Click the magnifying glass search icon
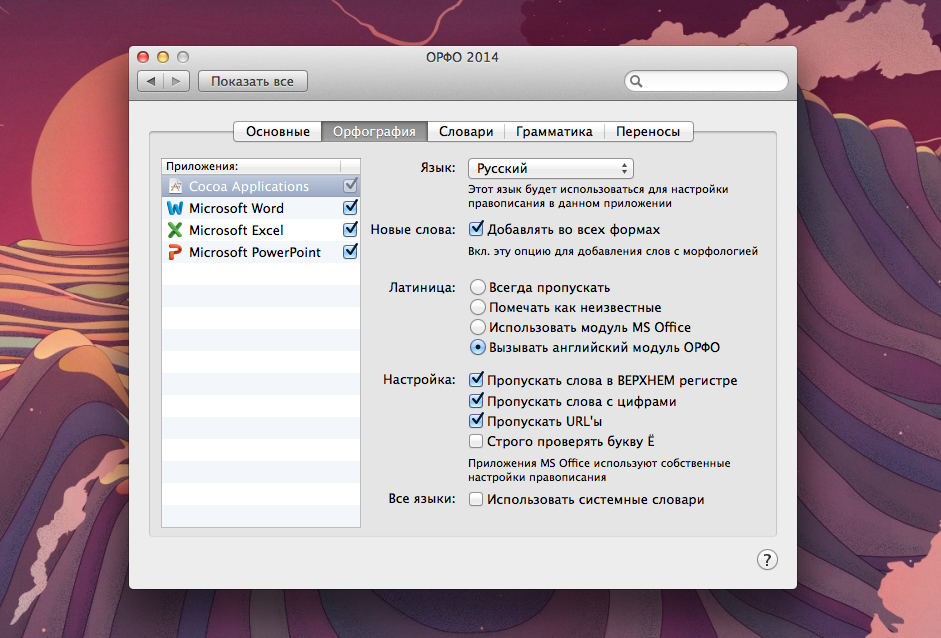 click(636, 81)
